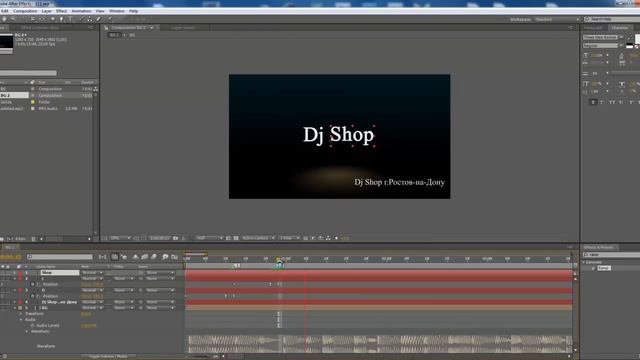Toggle the Audio Levels stopwatch
The height and width of the screenshot is (360, 640).
(x=33, y=326)
